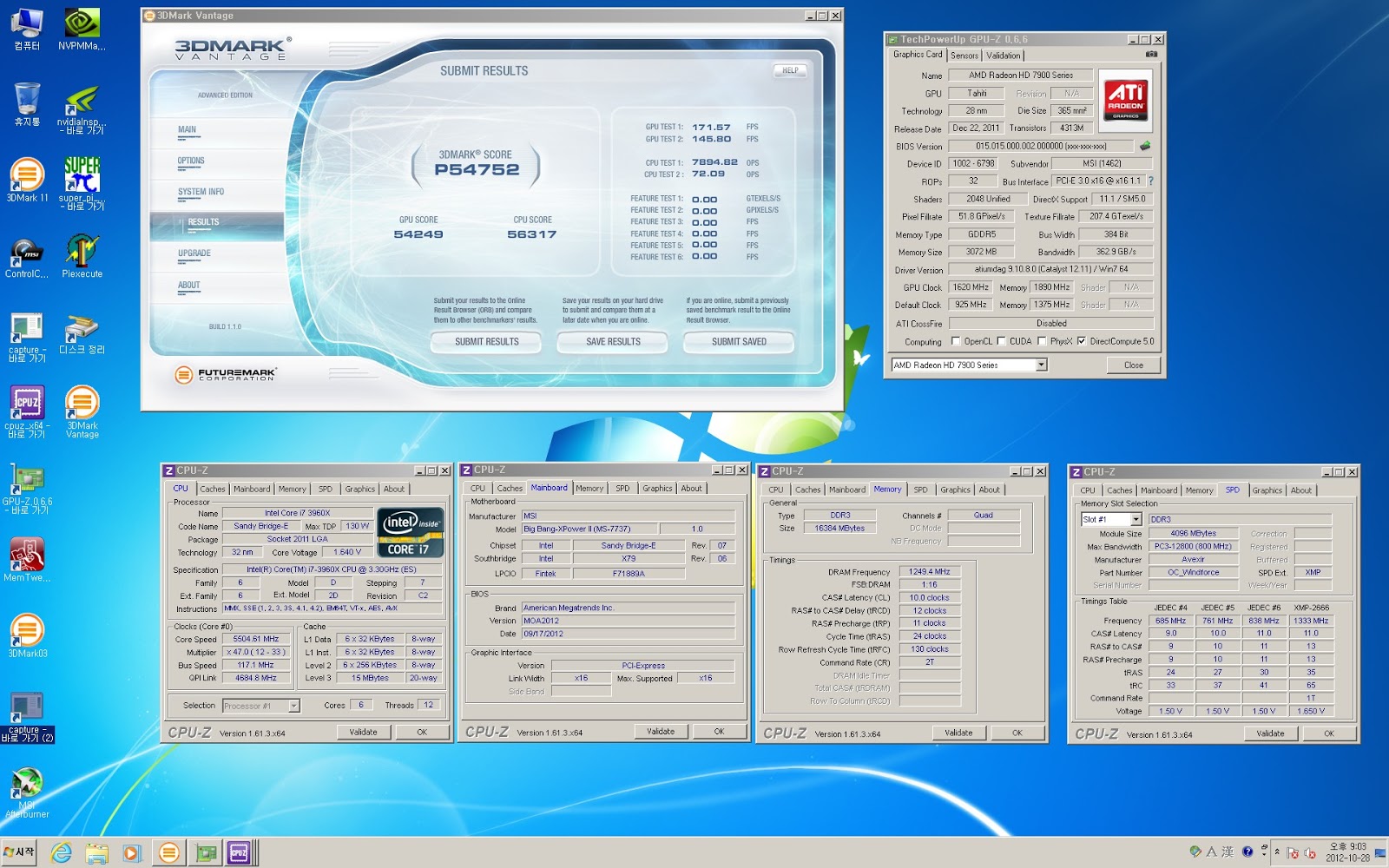Uncheck DirectCompute 5.0 in GPU-Z
Screen dimensions: 1389x868
pyautogui.click(x=1081, y=341)
